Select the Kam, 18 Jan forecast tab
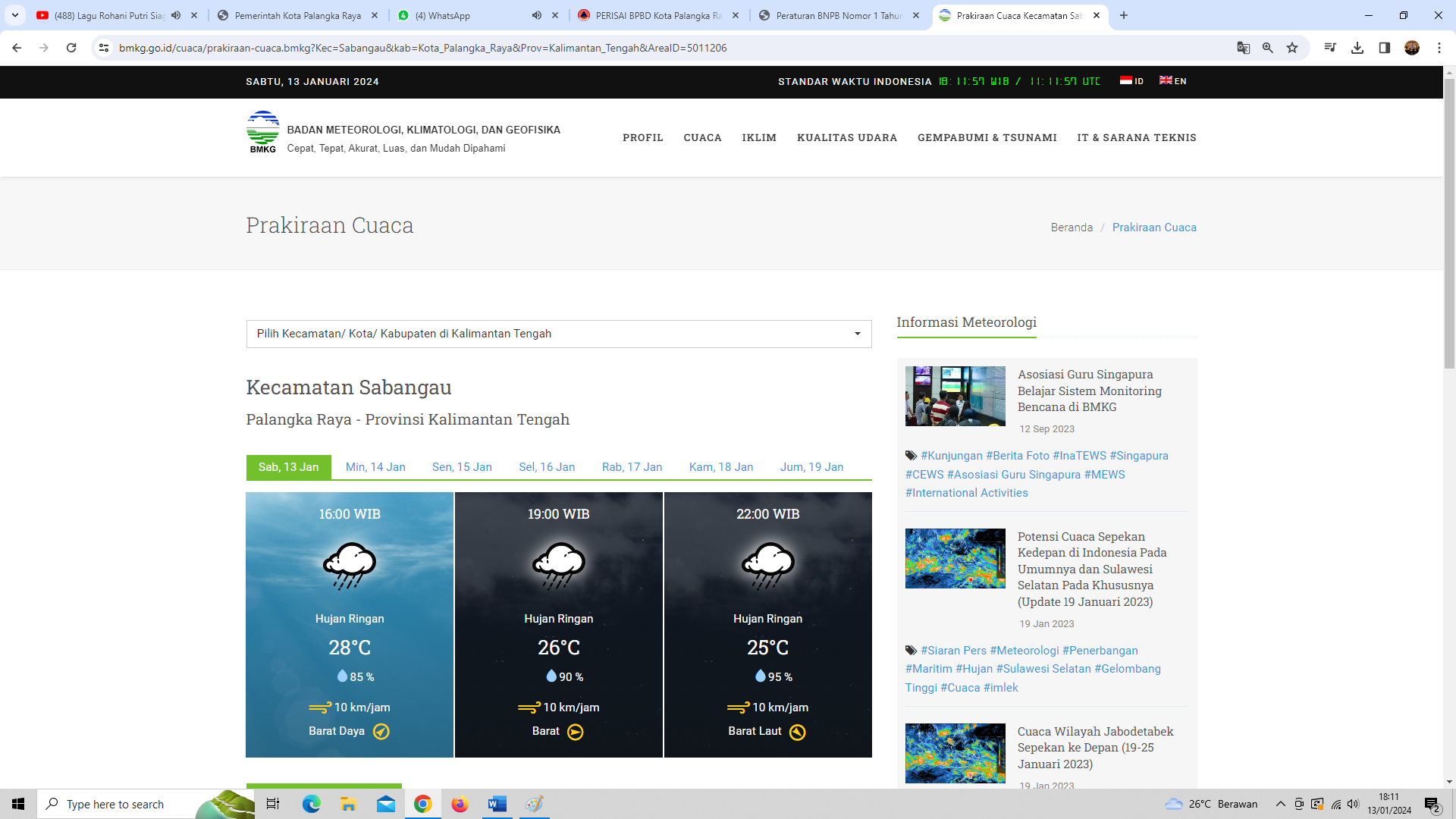 (721, 467)
